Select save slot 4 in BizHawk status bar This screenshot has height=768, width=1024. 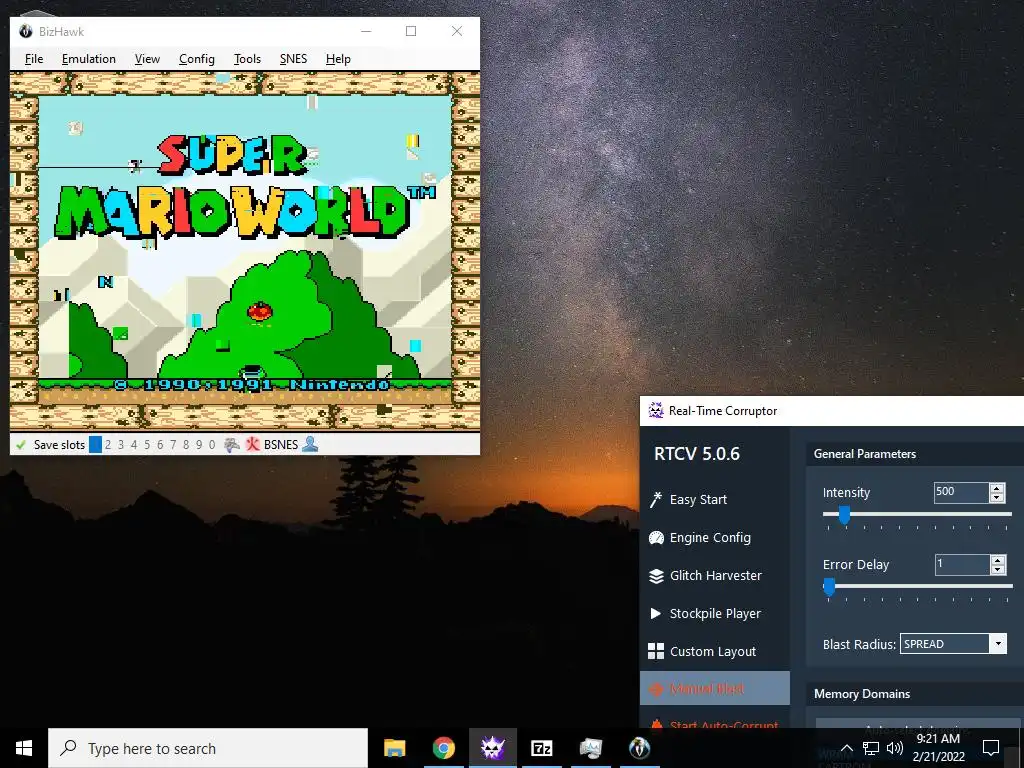134,445
